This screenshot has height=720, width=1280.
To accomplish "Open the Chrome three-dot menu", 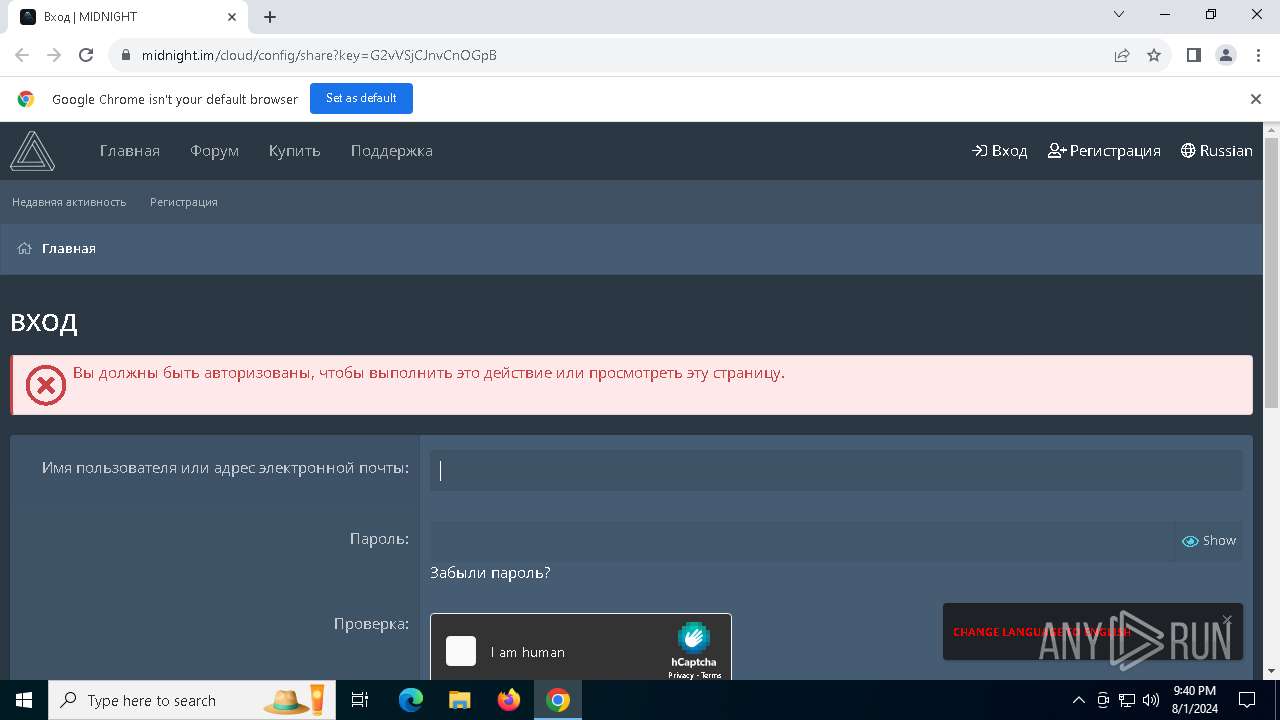I will [1258, 55].
